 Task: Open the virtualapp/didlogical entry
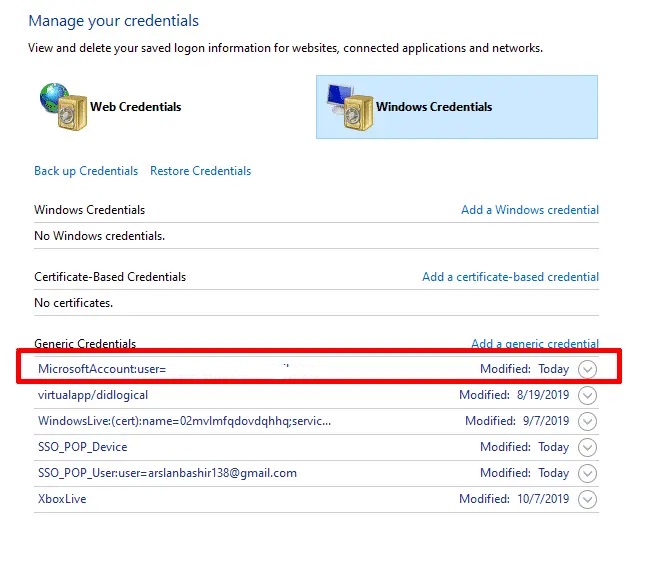tap(93, 395)
